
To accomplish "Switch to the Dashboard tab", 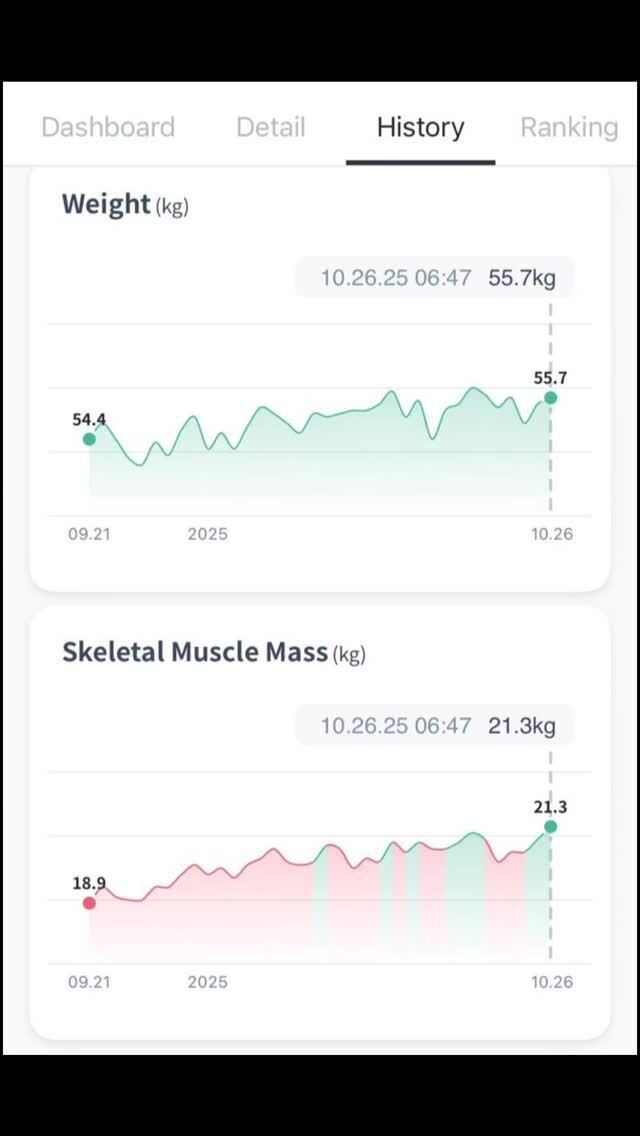I will [x=108, y=128].
